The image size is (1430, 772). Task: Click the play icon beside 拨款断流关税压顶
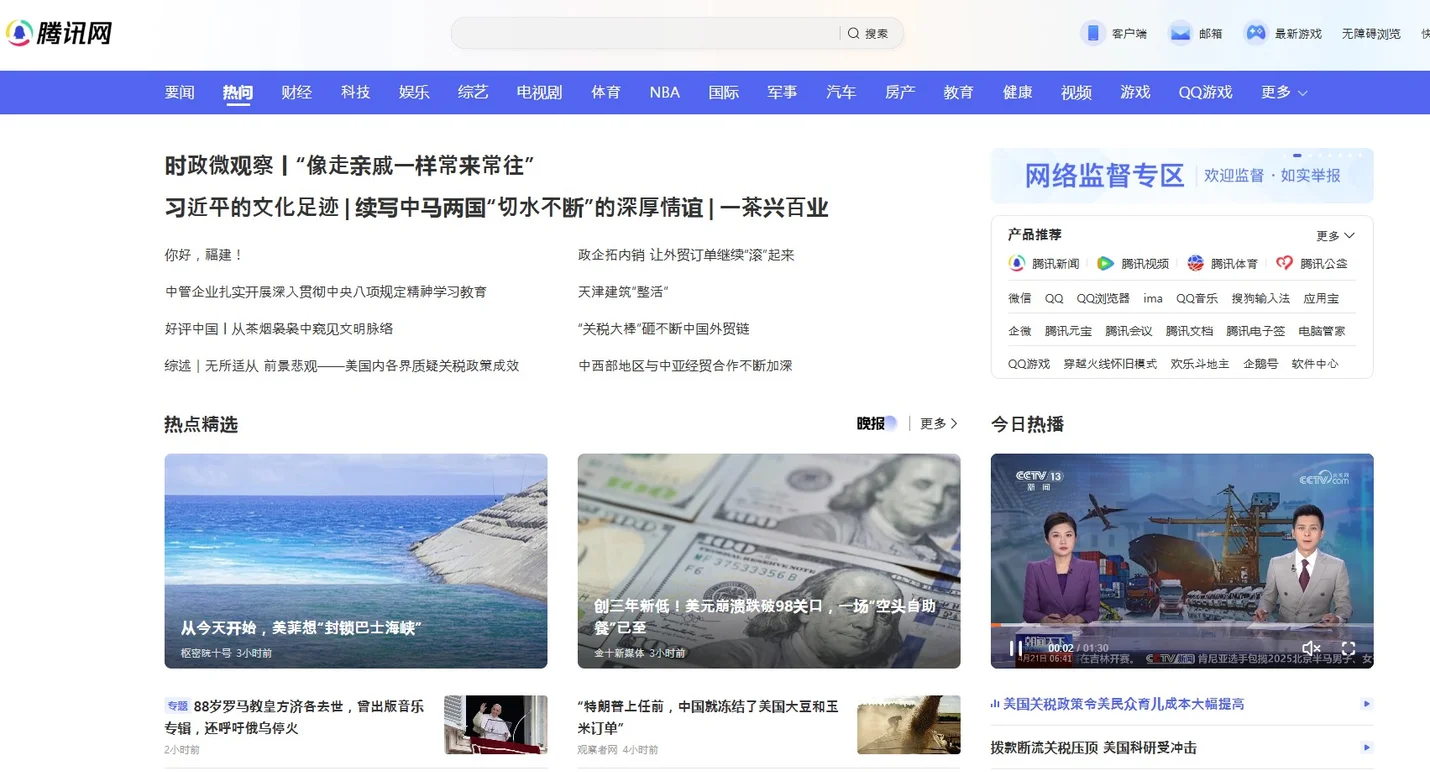(x=1366, y=747)
